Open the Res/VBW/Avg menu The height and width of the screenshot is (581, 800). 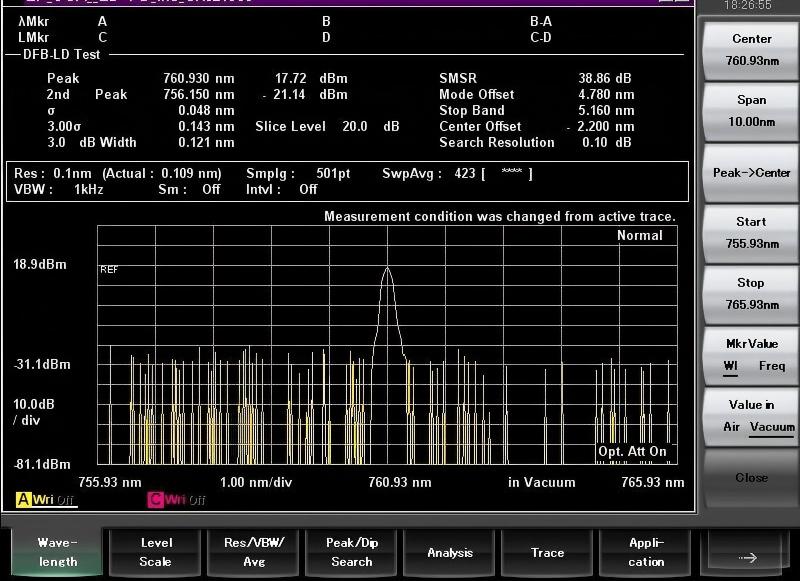point(253,551)
